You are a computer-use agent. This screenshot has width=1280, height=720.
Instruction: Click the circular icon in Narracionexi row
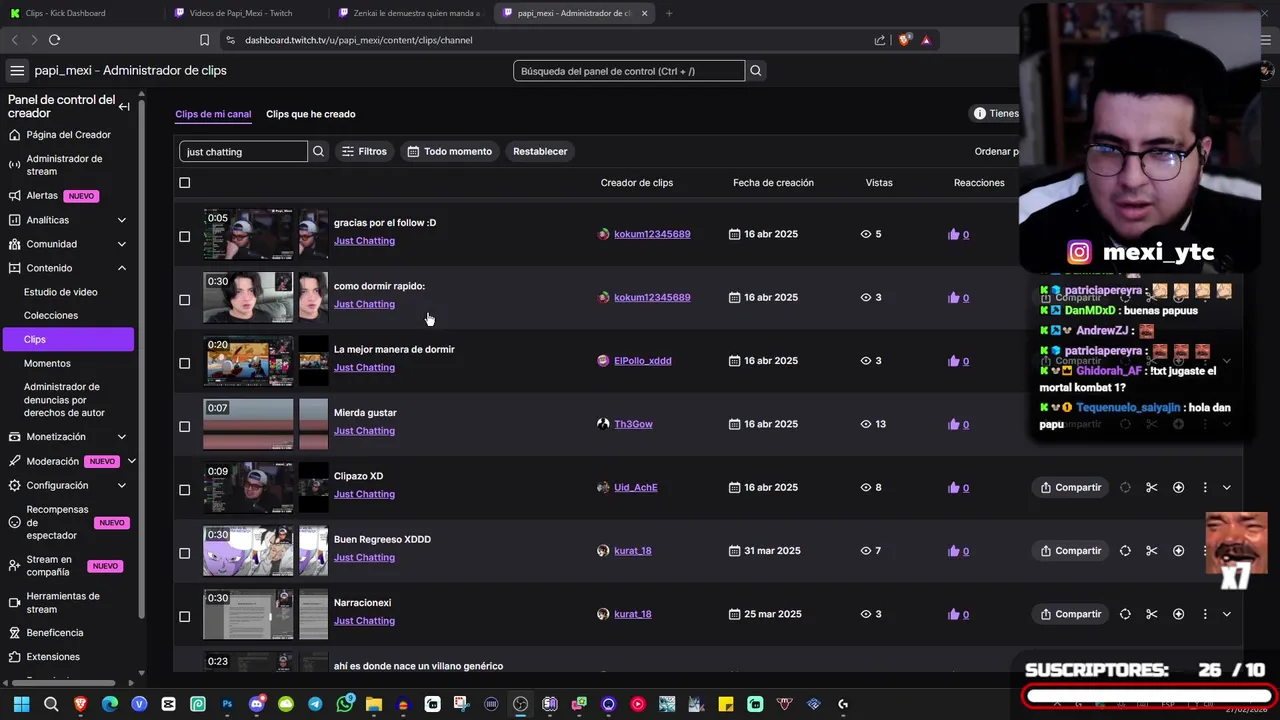tap(1125, 614)
